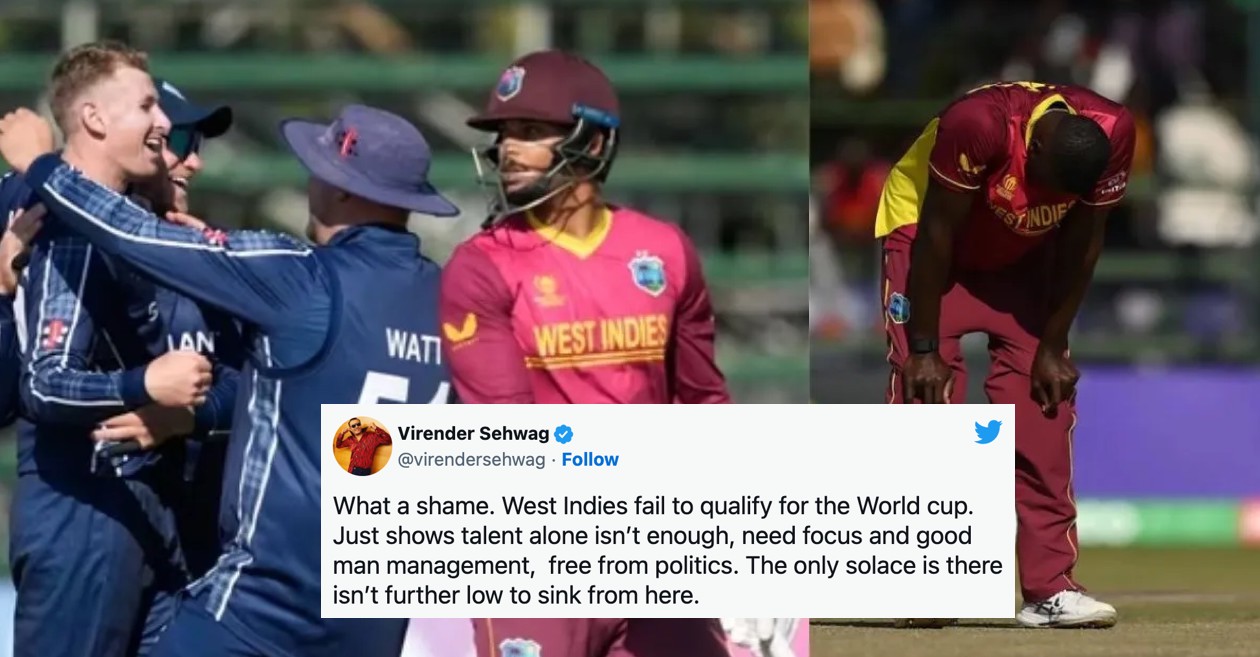Click the @virendersehwag handle
This screenshot has height=657, width=1260.
coord(472,459)
